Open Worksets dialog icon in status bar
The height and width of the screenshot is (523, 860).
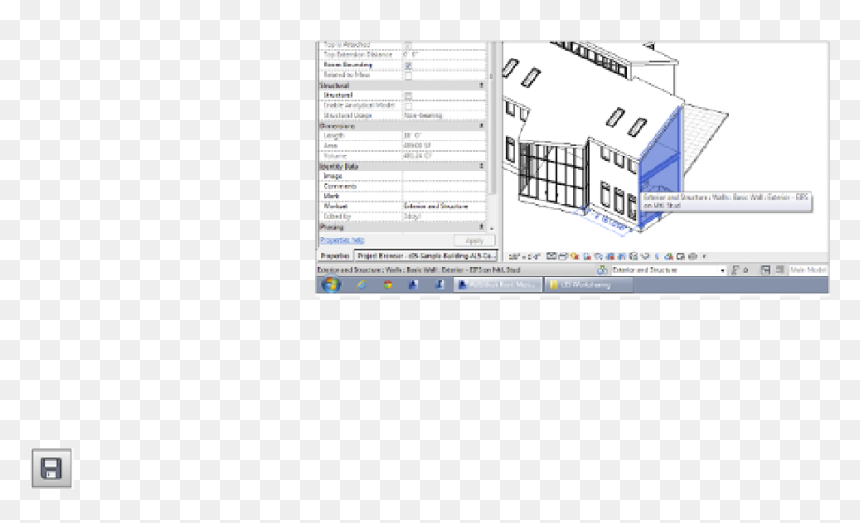[602, 270]
